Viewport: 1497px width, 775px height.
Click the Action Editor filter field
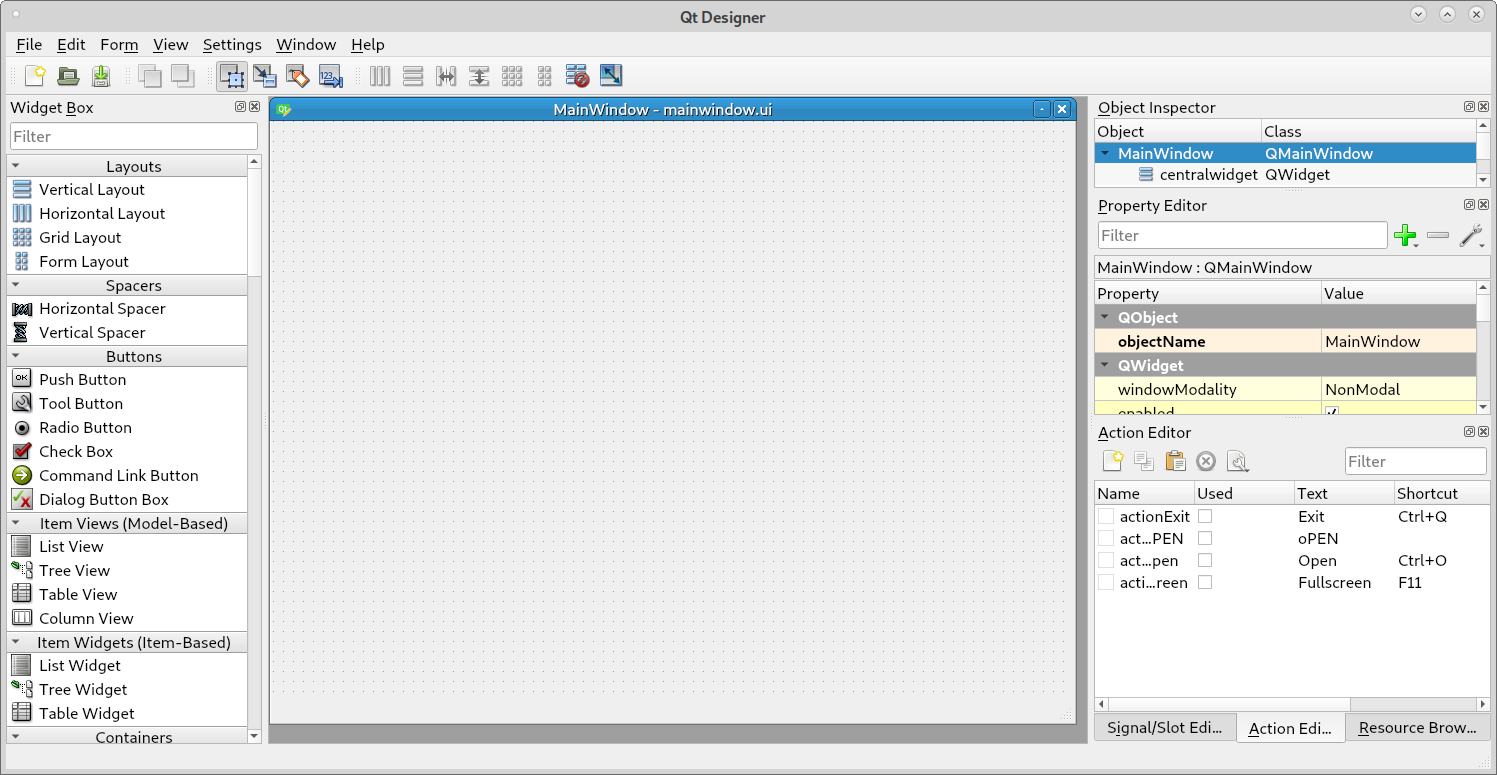point(1415,461)
